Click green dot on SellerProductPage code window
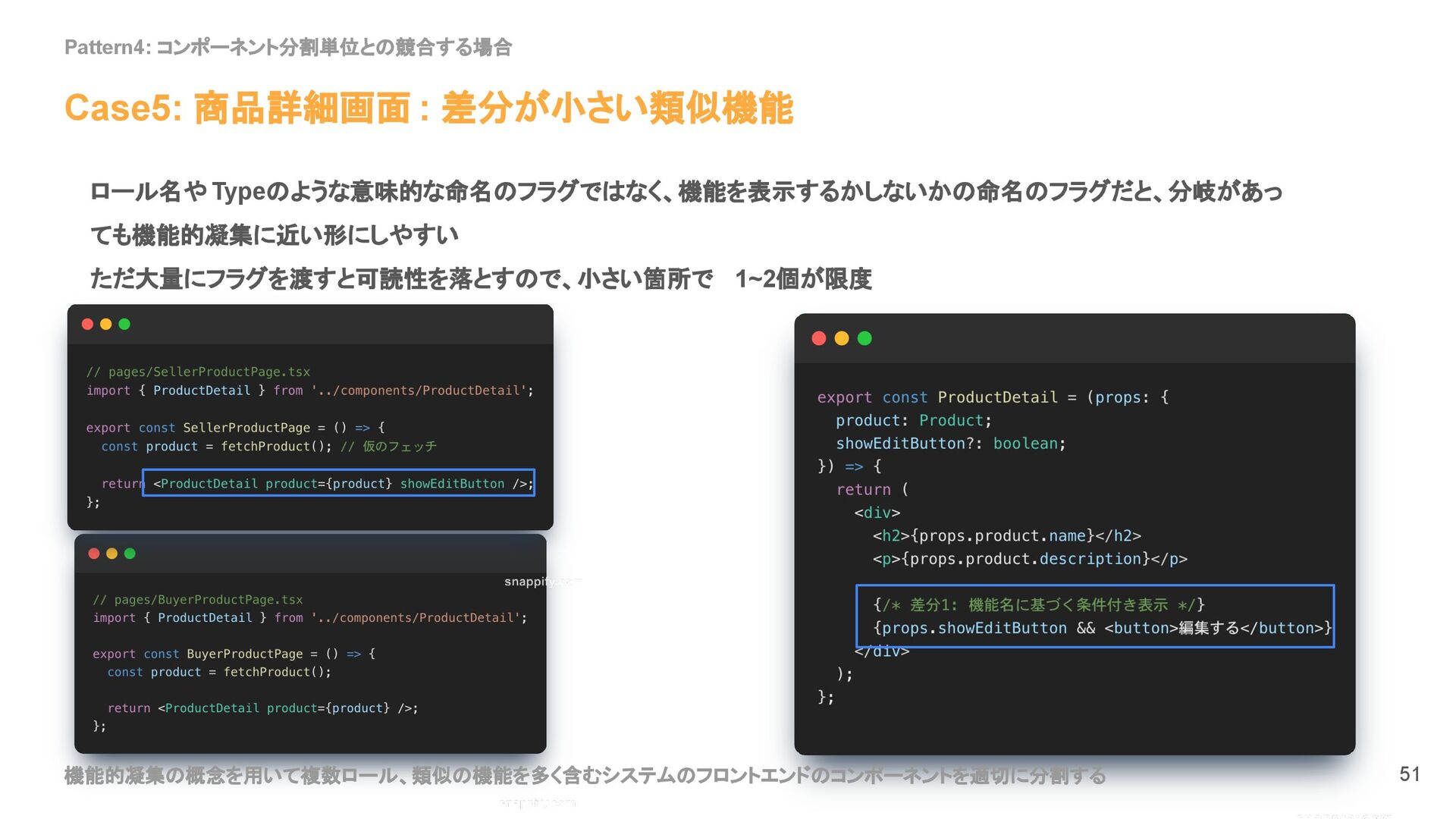The height and width of the screenshot is (819, 1456). [x=124, y=325]
